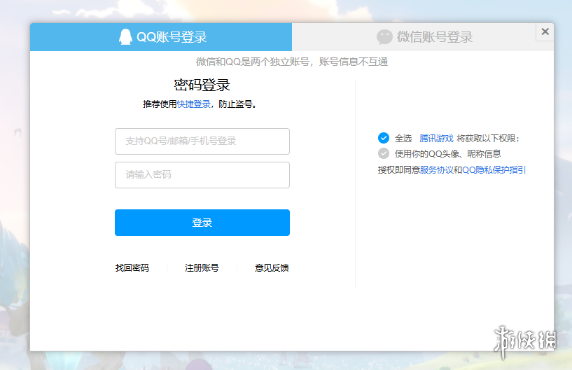Switch to QQ账号登录 tab
Screen dimensions: 572x370
(x=161, y=37)
